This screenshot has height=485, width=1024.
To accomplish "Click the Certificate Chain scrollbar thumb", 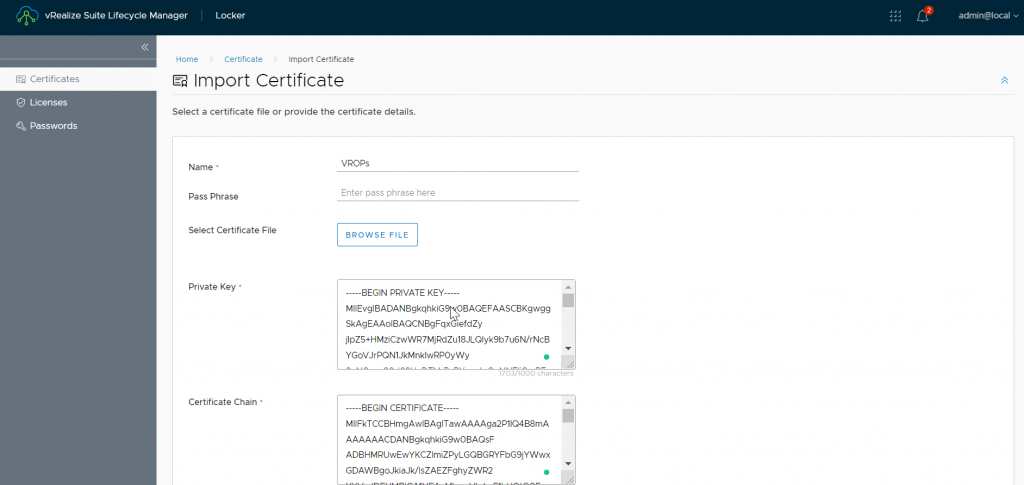I will tap(568, 415).
